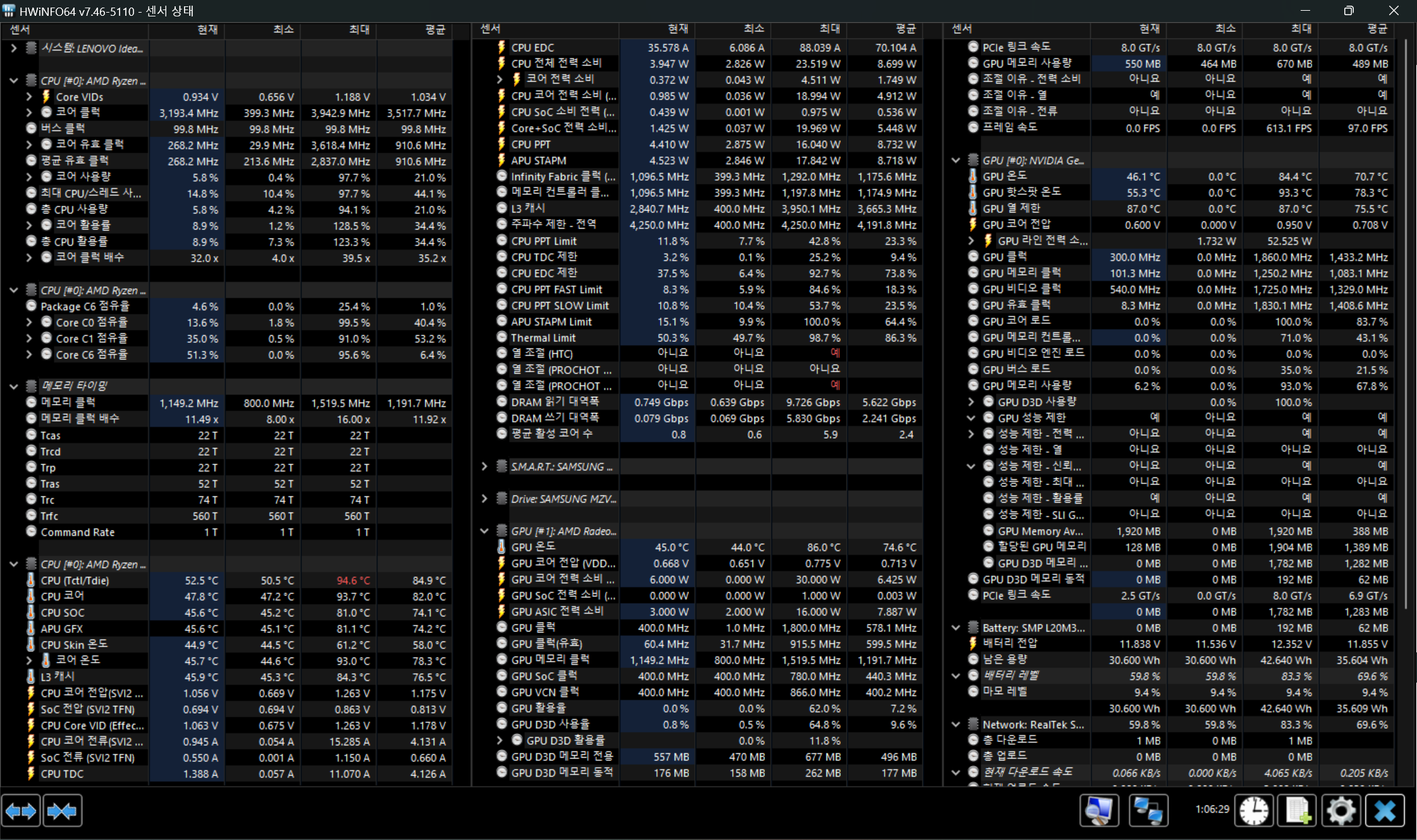Screen dimensions: 1417x840
Task: Click the 최대 column header in middle panel
Action: tap(829, 29)
